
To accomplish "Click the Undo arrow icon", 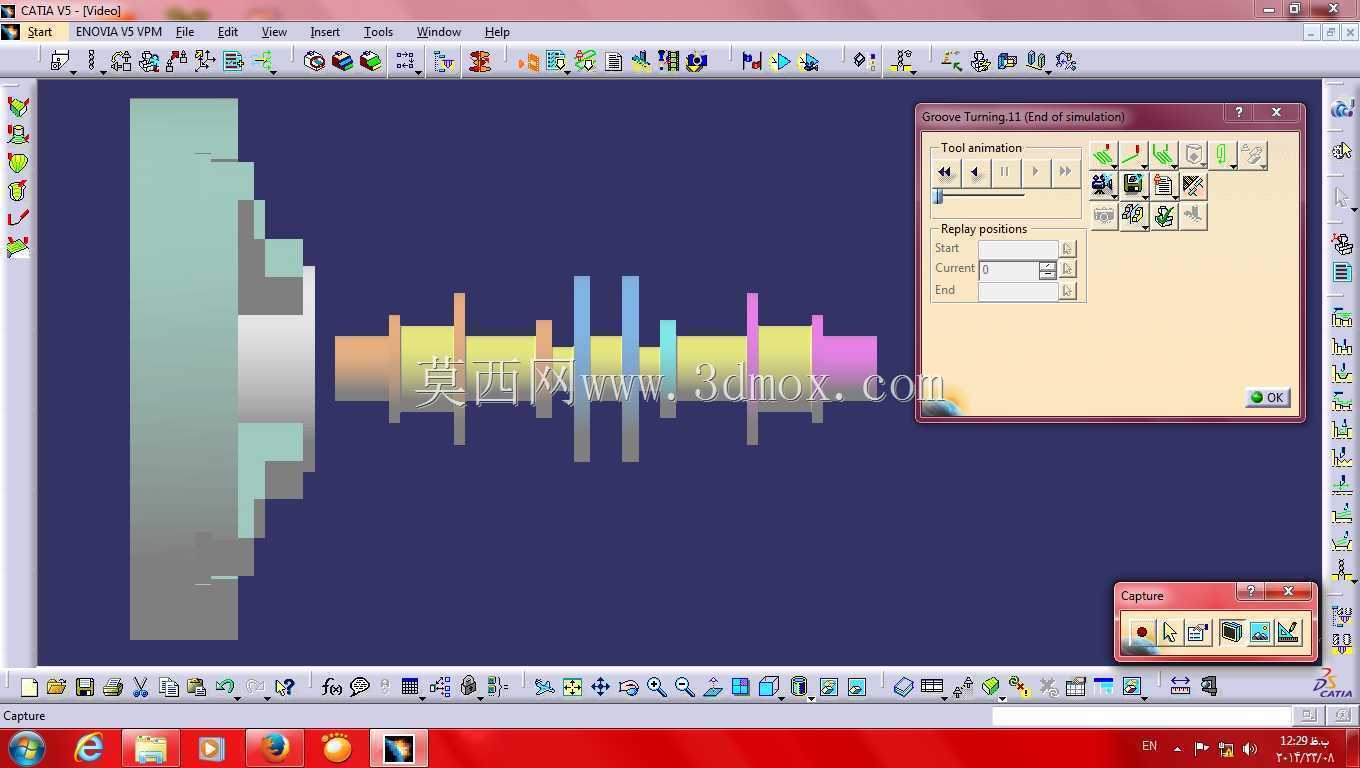I will pos(224,687).
